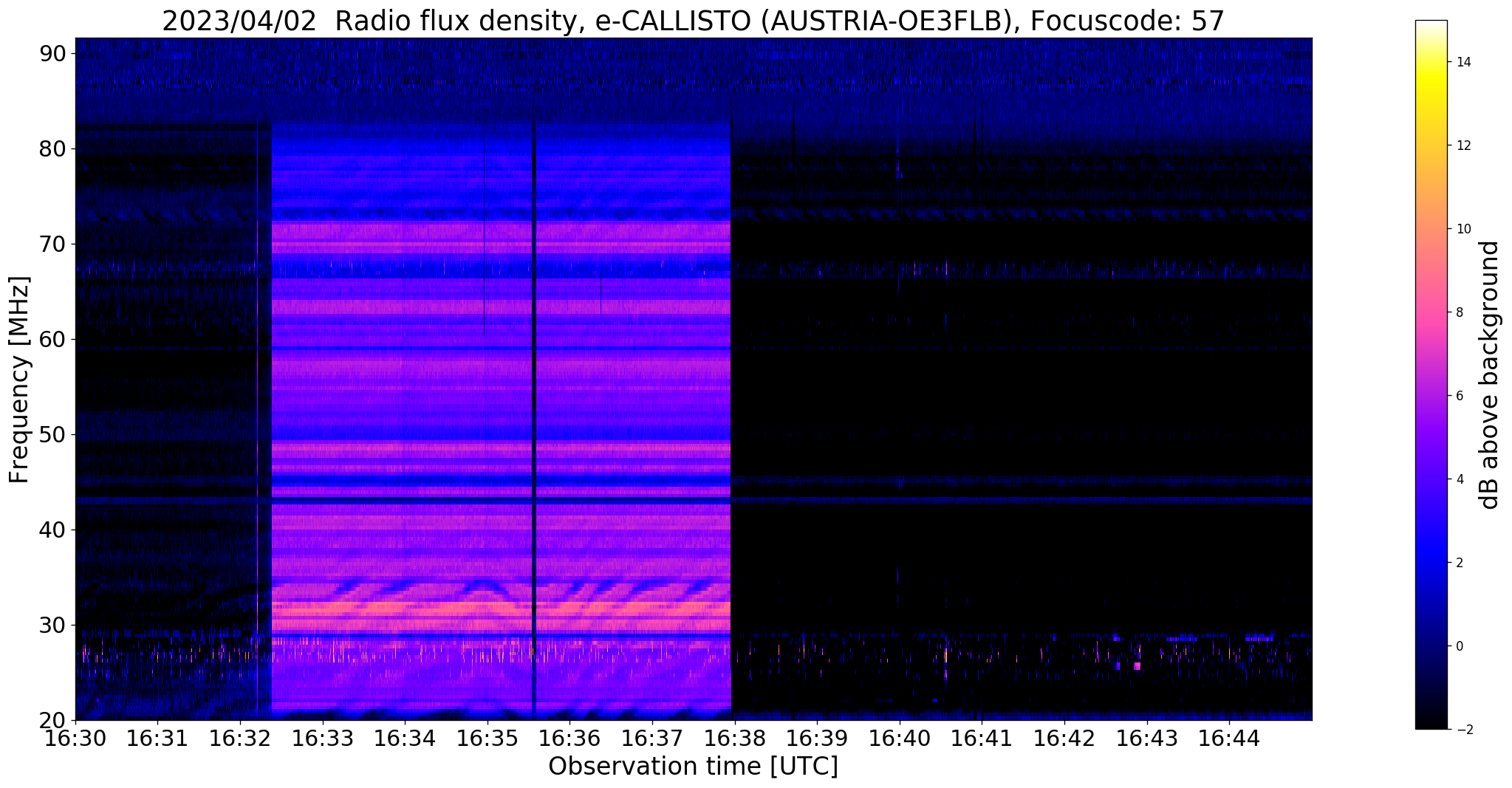Click the 16:37 time tick label
The height and width of the screenshot is (788, 1512).
(652, 737)
